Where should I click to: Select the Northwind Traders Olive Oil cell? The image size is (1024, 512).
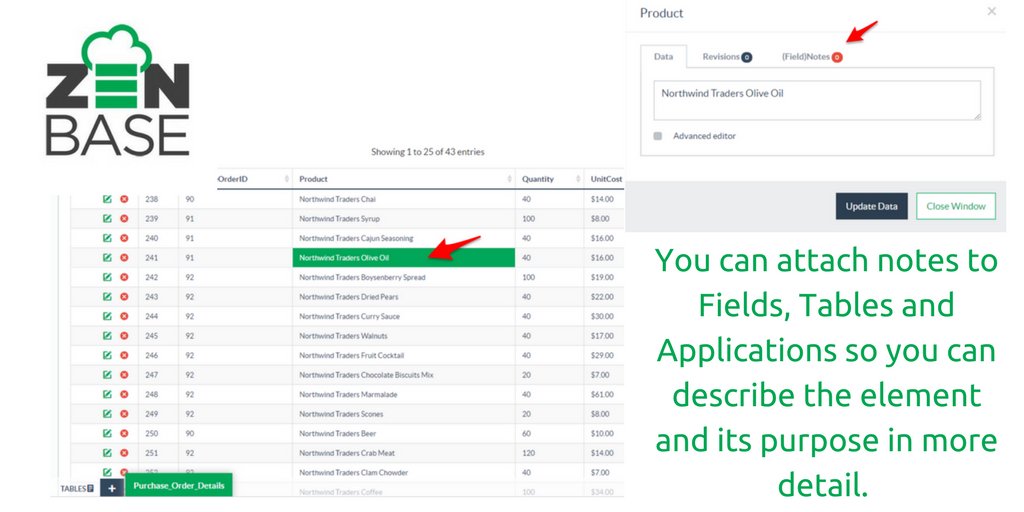(404, 258)
